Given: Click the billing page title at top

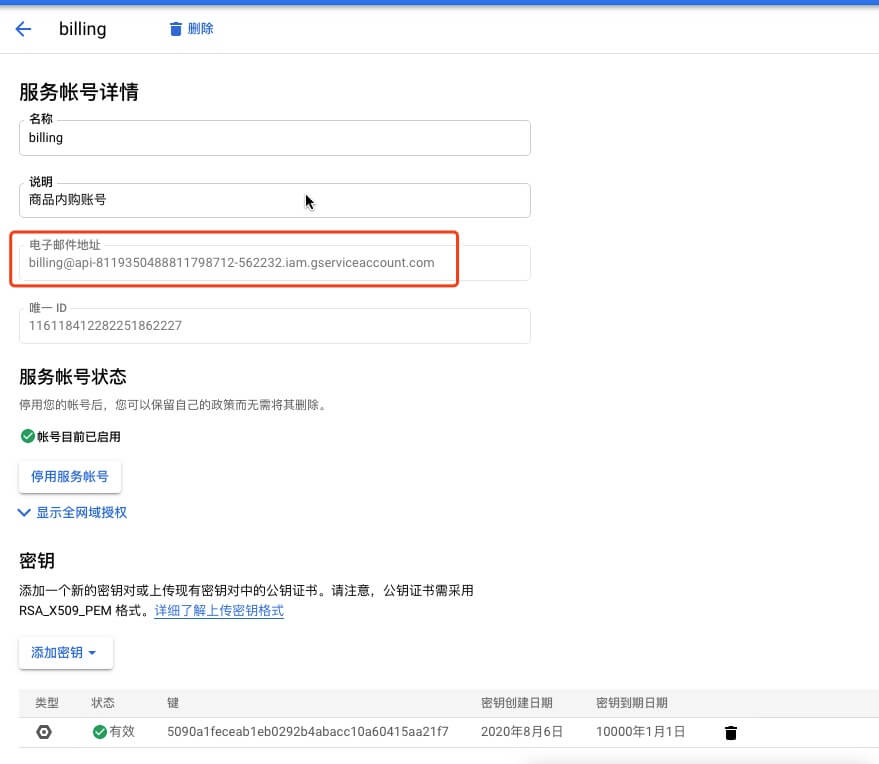Looking at the screenshot, I should (82, 29).
